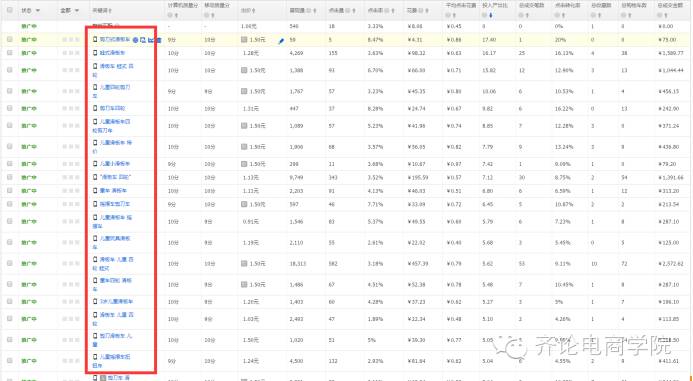The width and height of the screenshot is (693, 381).
Task: Click the sort arrow beside the 关键词 header
Action: pos(110,10)
